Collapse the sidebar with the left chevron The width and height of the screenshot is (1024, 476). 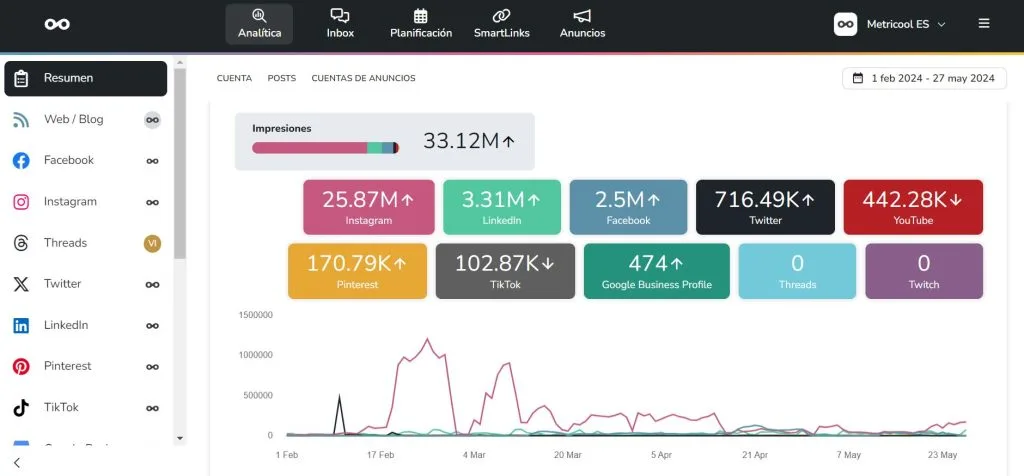[17, 463]
